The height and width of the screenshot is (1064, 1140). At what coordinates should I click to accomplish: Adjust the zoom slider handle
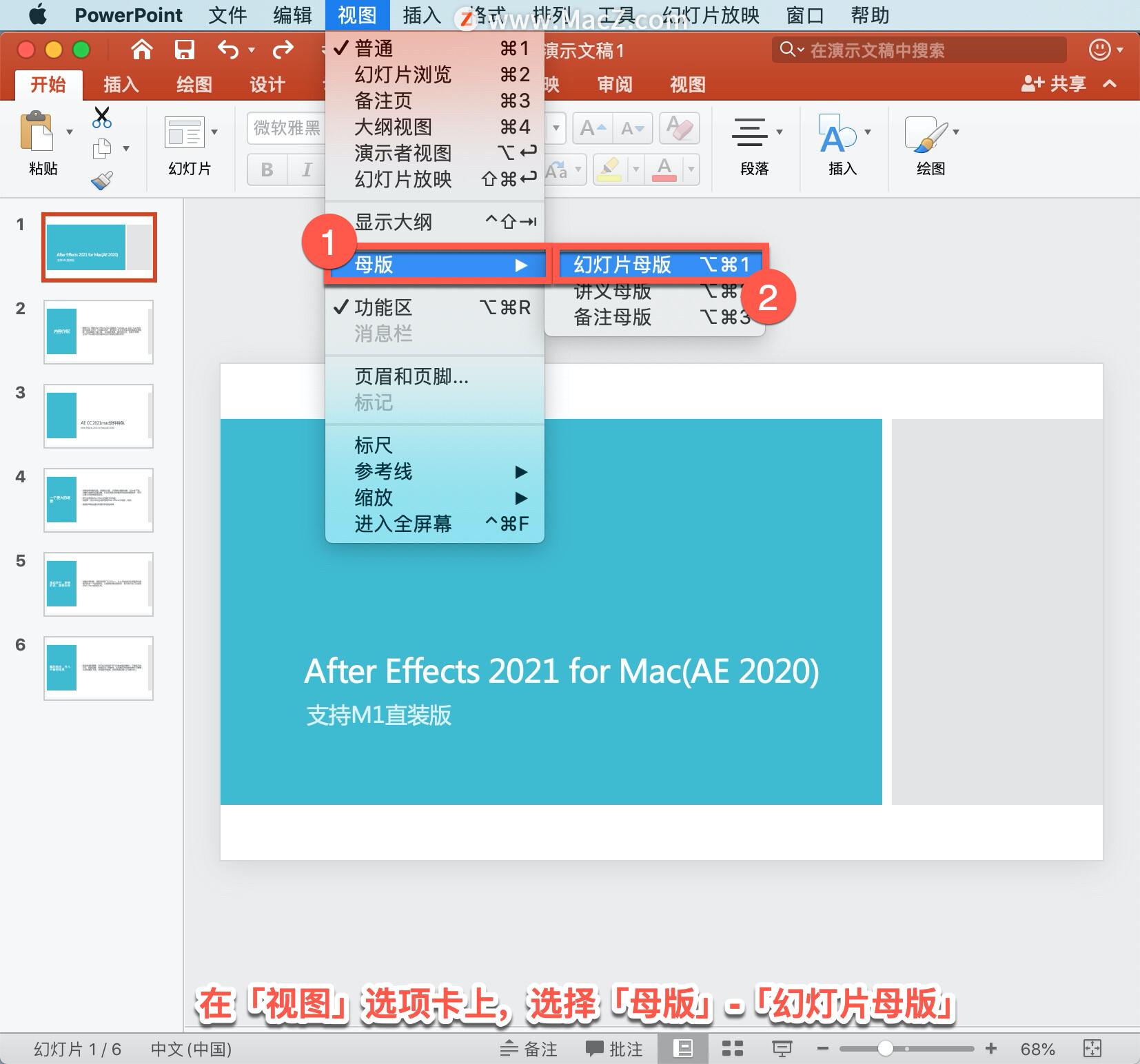tap(886, 1049)
